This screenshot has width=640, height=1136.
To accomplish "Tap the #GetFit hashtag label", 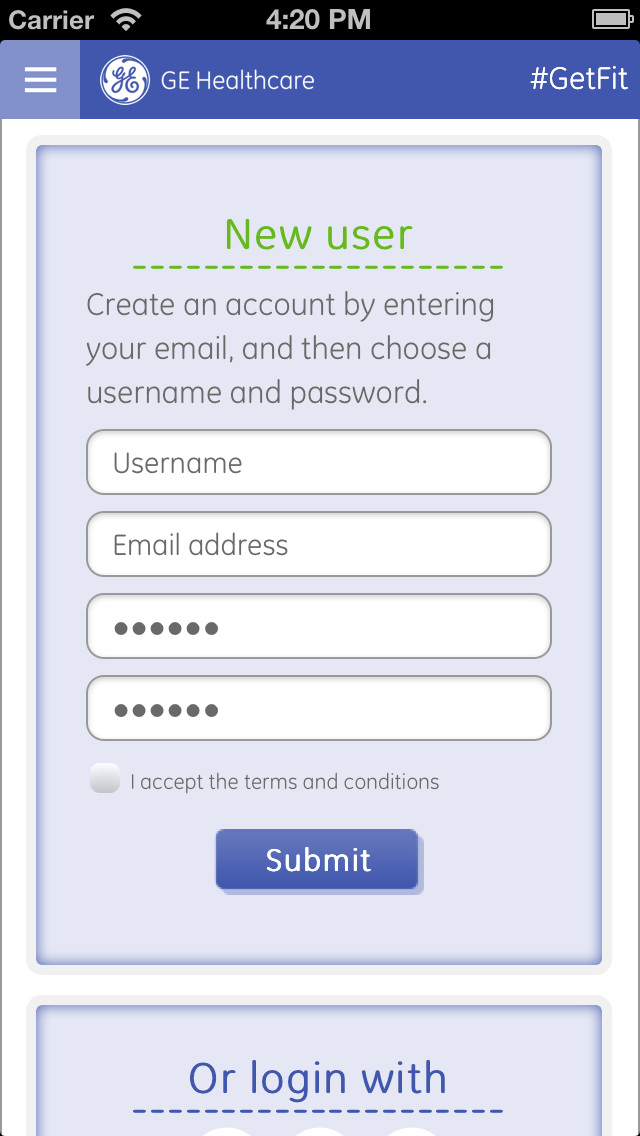I will [x=578, y=79].
